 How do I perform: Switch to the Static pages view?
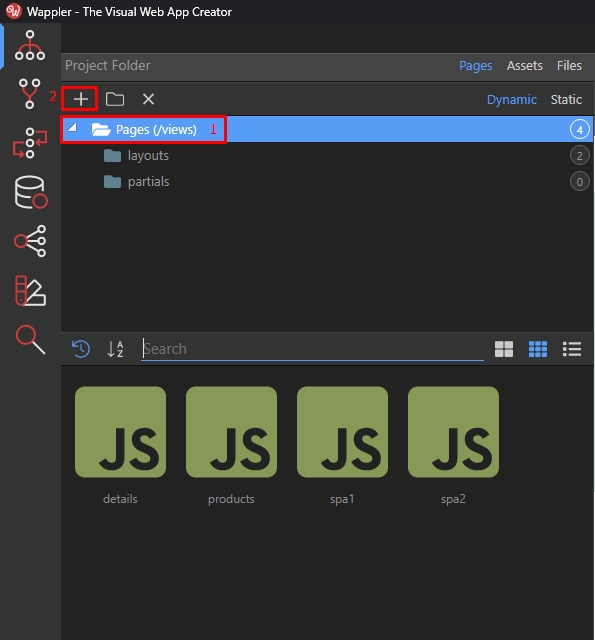coord(566,100)
